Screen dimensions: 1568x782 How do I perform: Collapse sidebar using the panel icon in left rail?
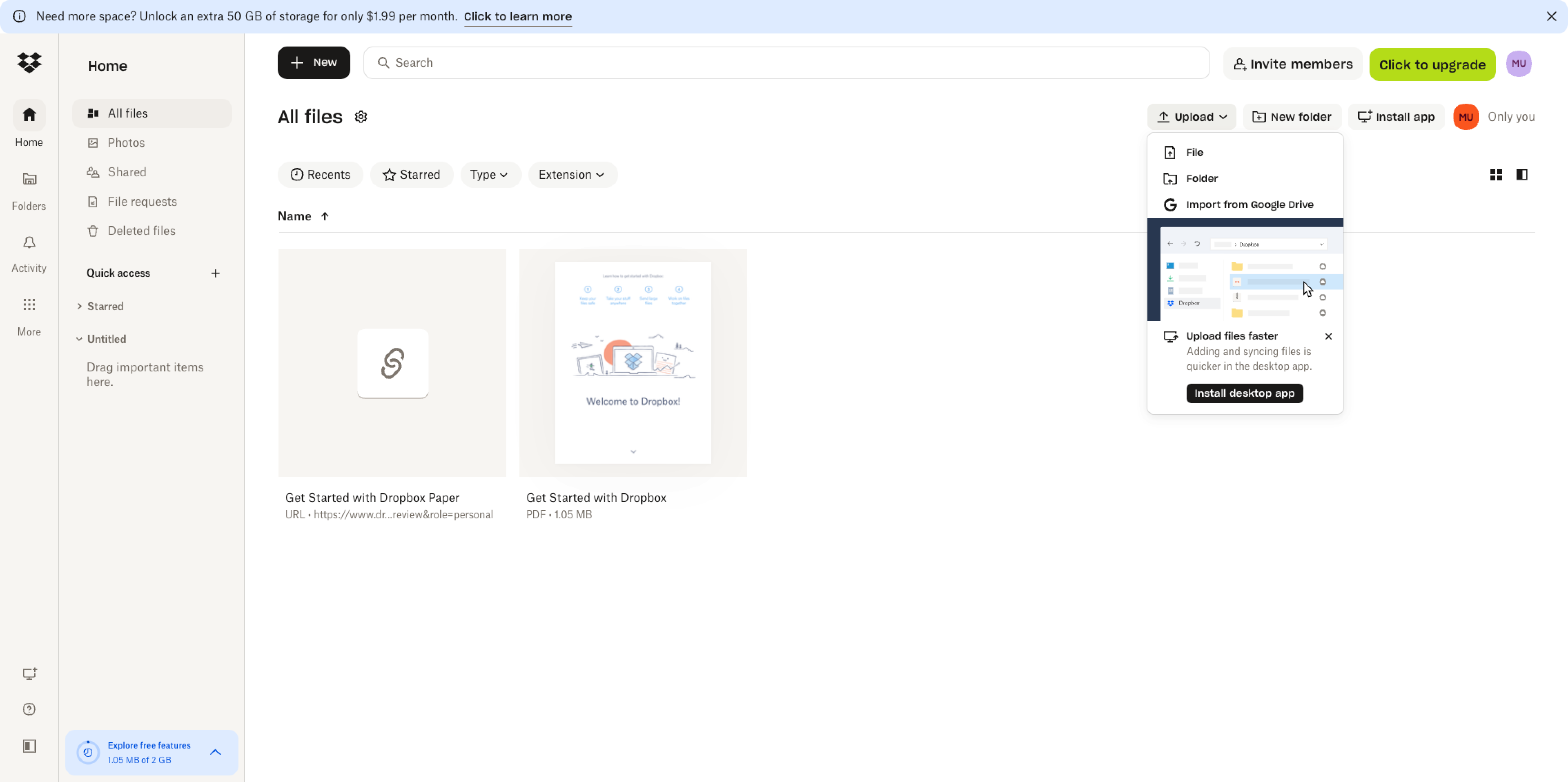click(x=29, y=746)
